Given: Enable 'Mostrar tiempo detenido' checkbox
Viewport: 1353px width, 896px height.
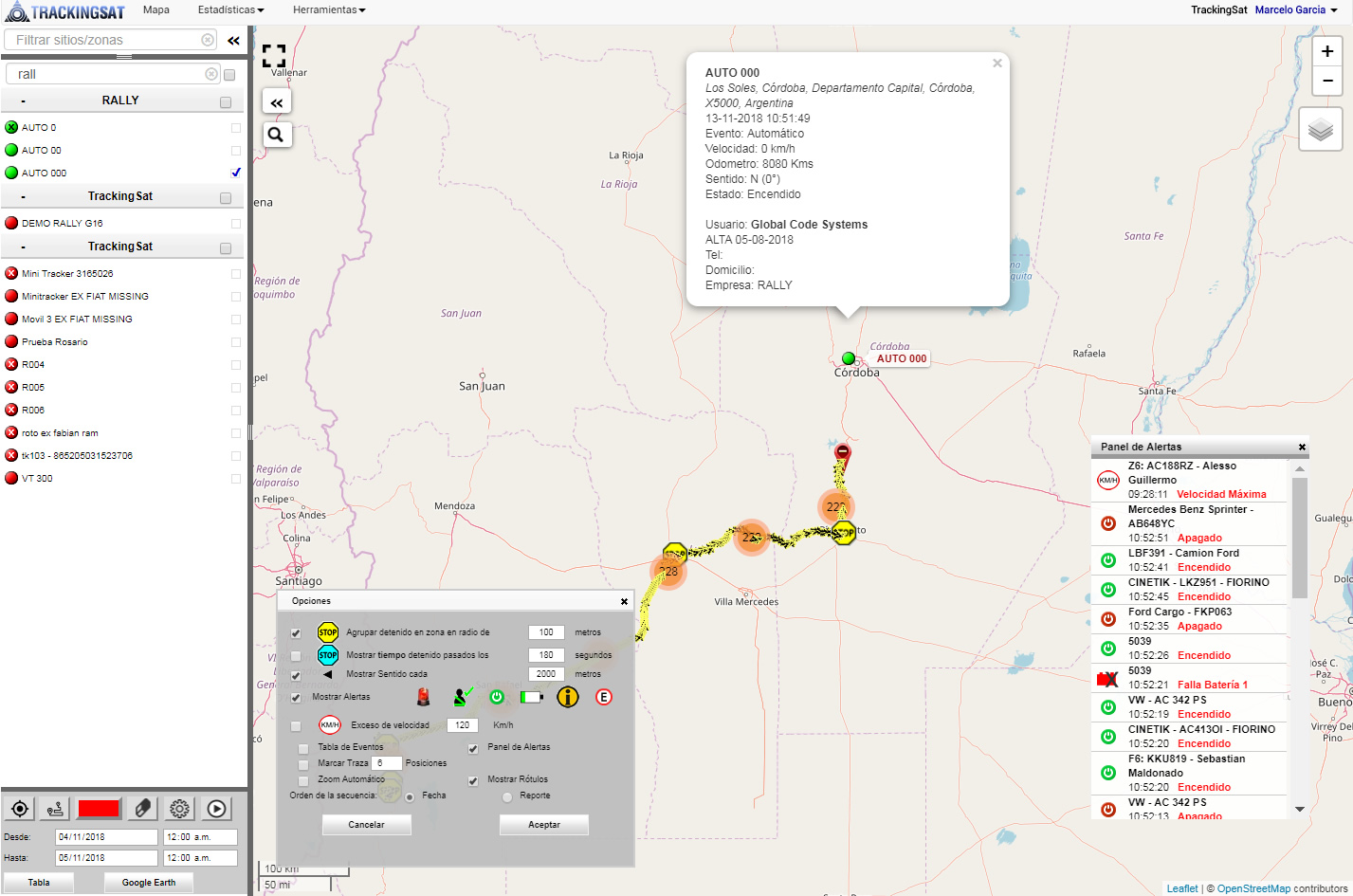Looking at the screenshot, I should point(296,655).
